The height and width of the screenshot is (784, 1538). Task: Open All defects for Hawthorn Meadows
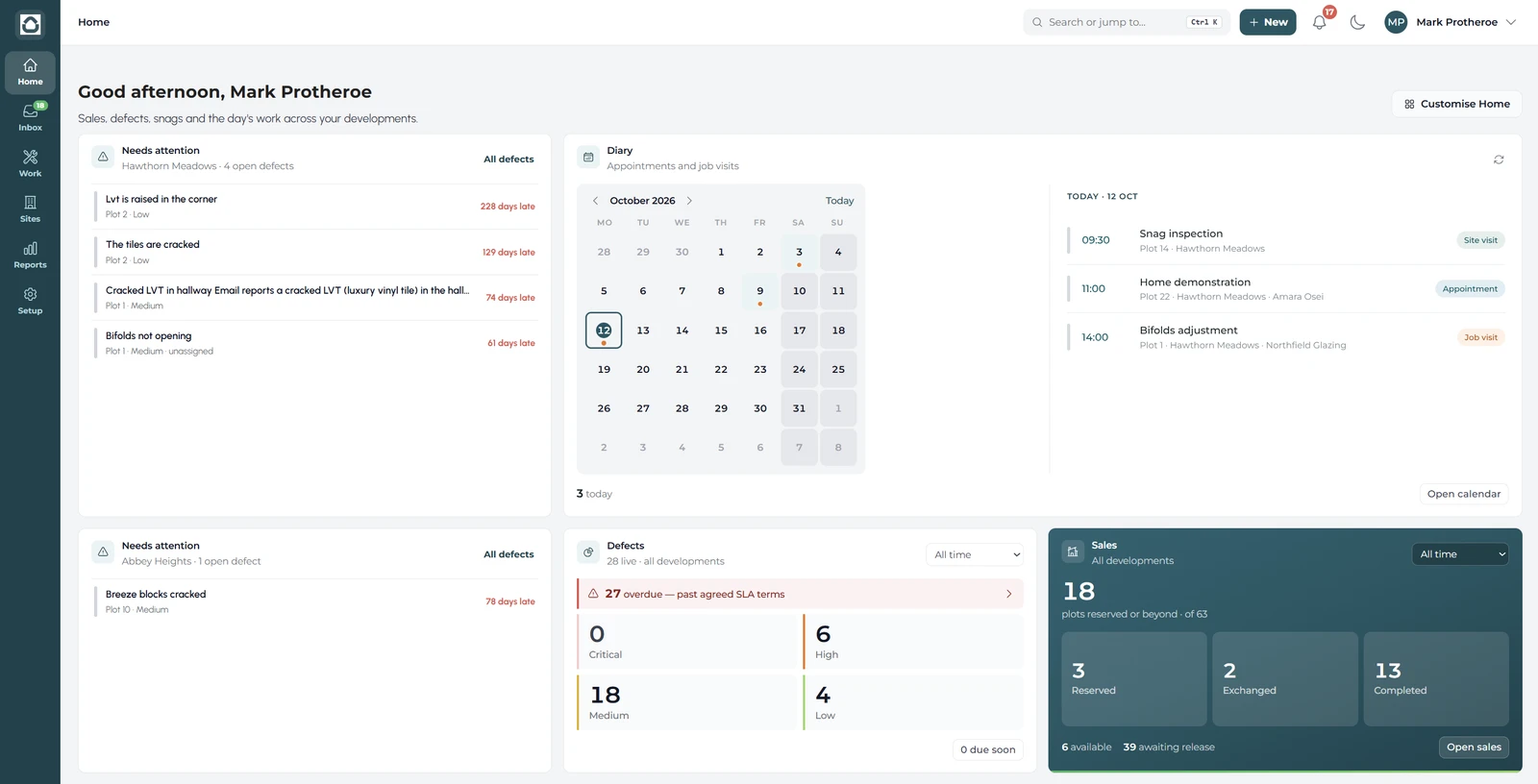coord(509,159)
